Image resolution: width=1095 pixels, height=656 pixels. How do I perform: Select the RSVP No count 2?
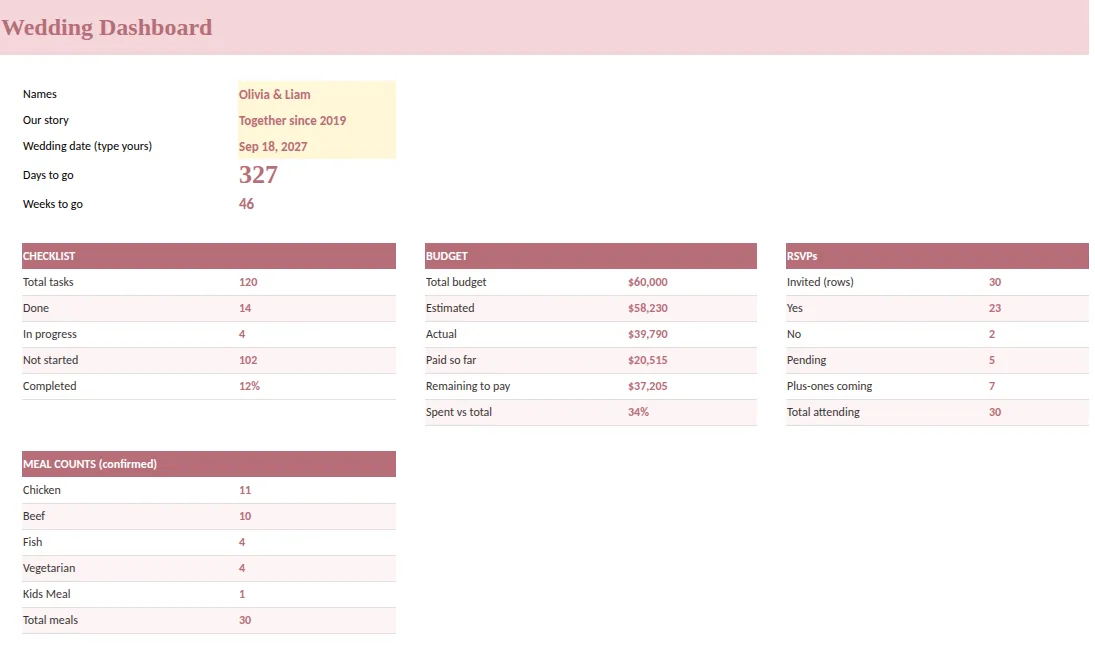point(992,334)
